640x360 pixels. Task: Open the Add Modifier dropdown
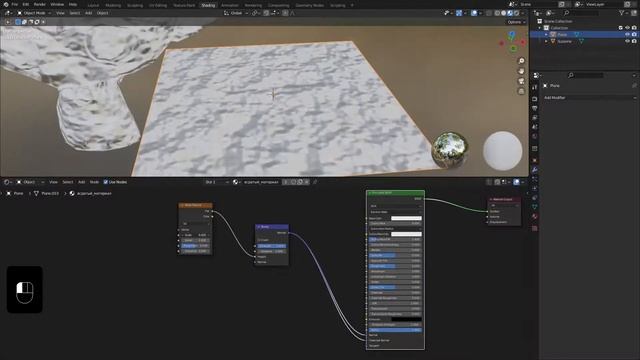tap(589, 98)
